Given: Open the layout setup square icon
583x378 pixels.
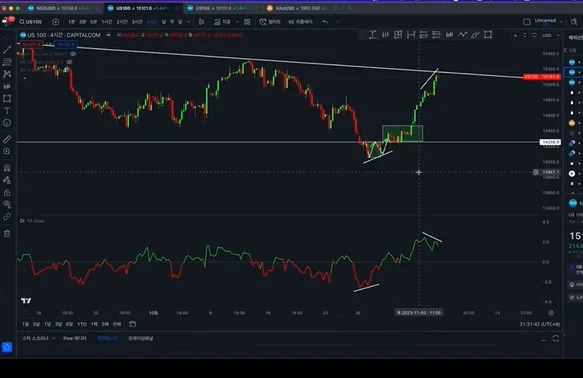Looking at the screenshot, I should coord(526,22).
